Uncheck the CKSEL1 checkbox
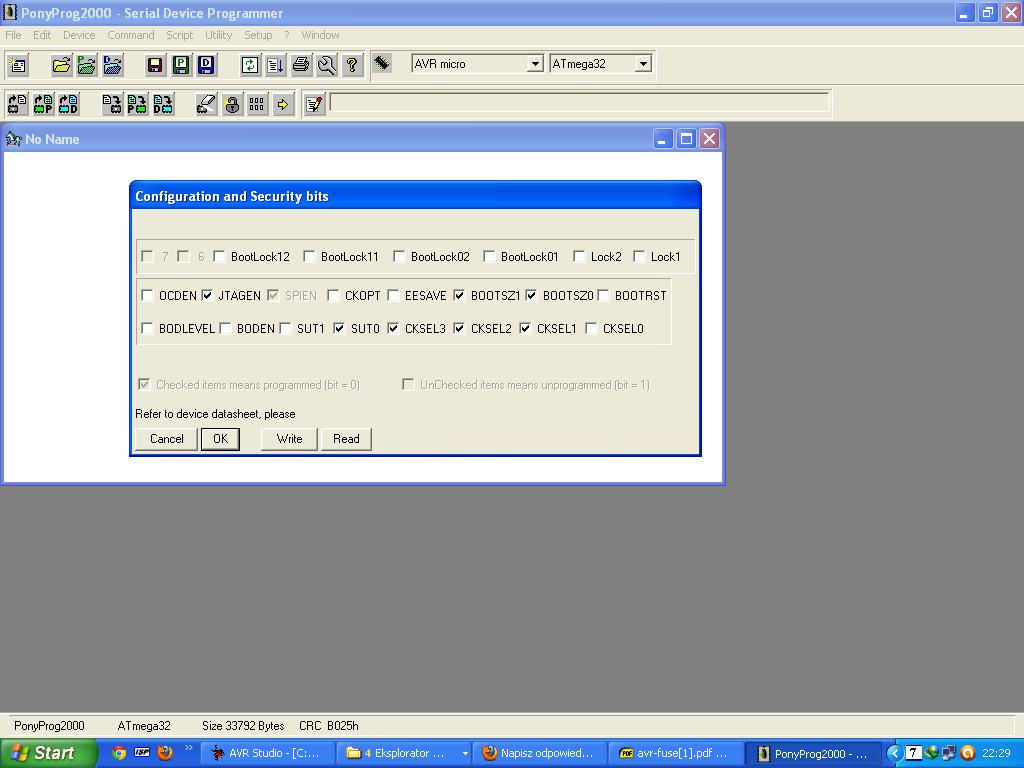Screen dimensions: 1024x768 (x=526, y=328)
